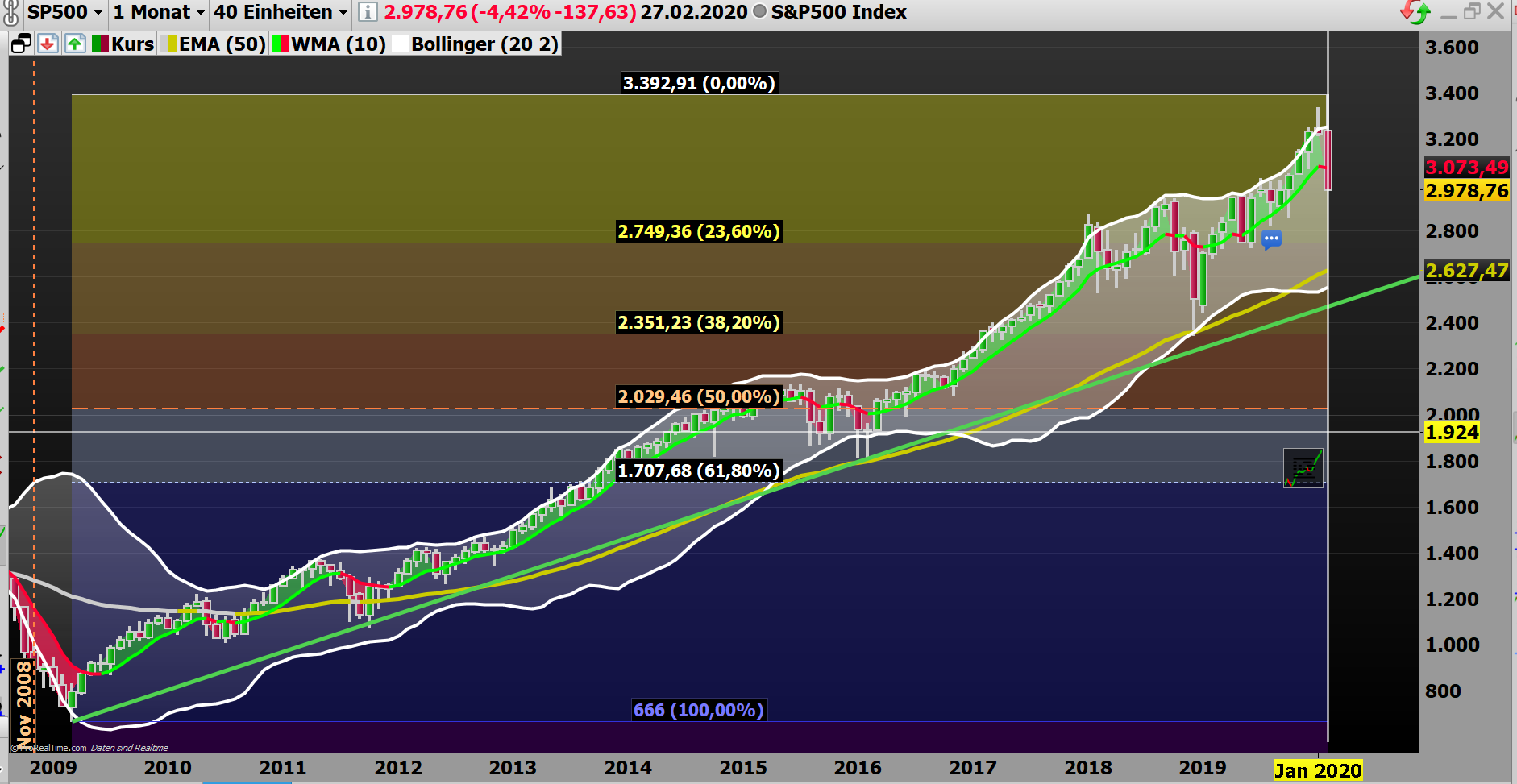Image resolution: width=1517 pixels, height=784 pixels.
Task: Click the yellow 2.978,76 current price tag
Action: tap(1466, 190)
